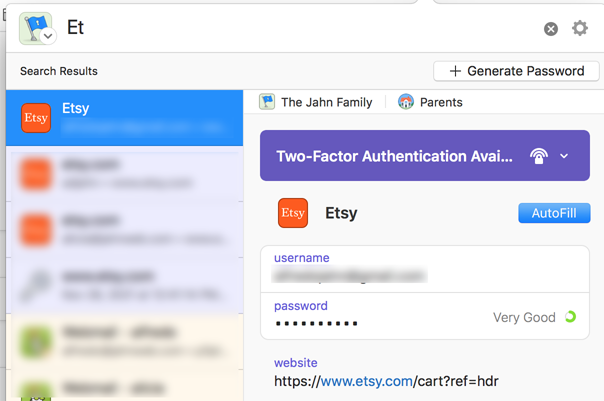Click the two-factor broadcast icon in the banner
Screen dimensions: 604x401
tap(539, 157)
